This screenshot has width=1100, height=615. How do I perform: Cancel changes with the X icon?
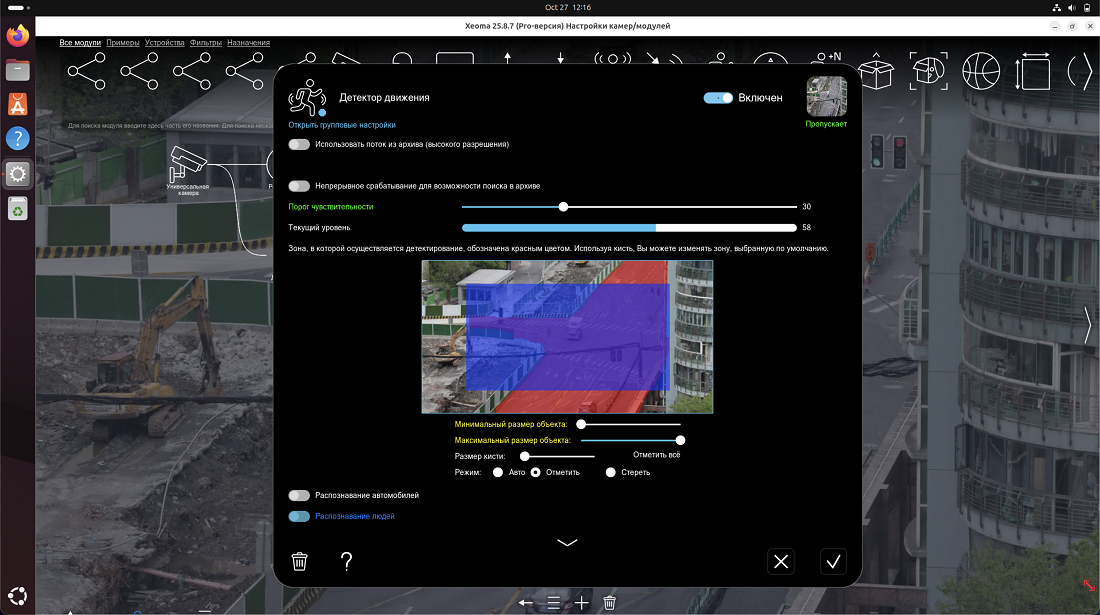(x=781, y=561)
